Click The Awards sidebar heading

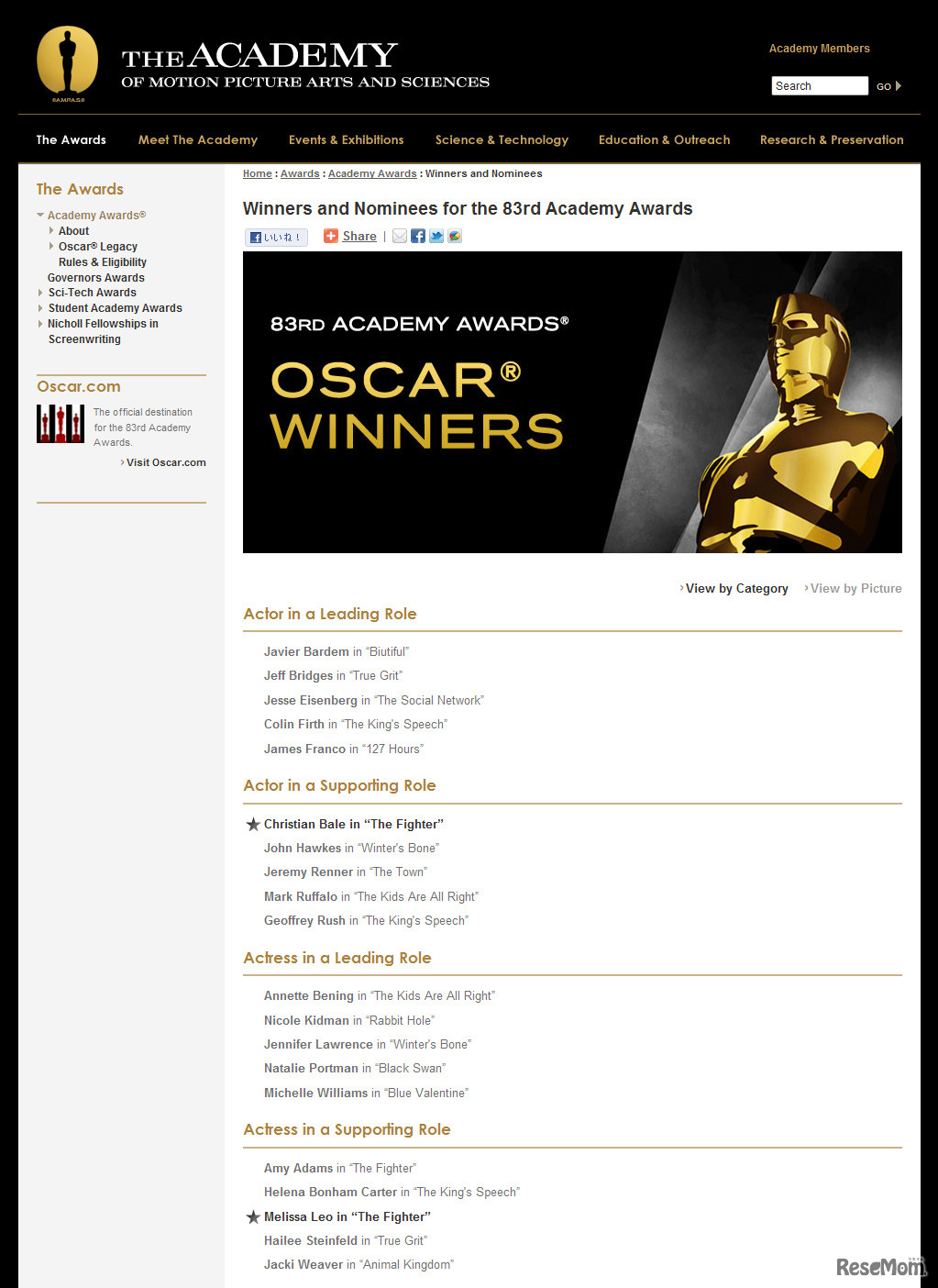[80, 189]
